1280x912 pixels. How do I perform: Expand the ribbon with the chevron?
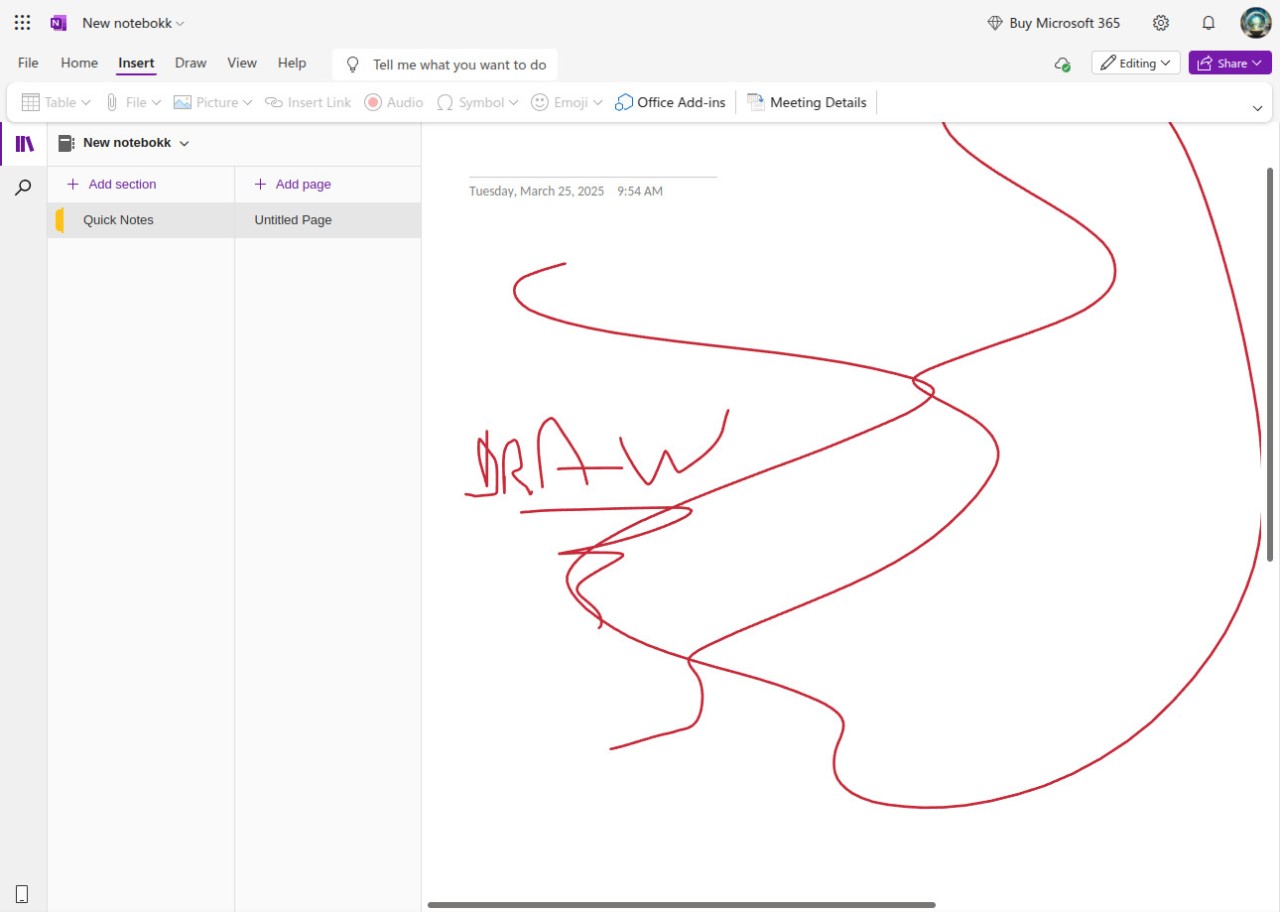[x=1257, y=108]
